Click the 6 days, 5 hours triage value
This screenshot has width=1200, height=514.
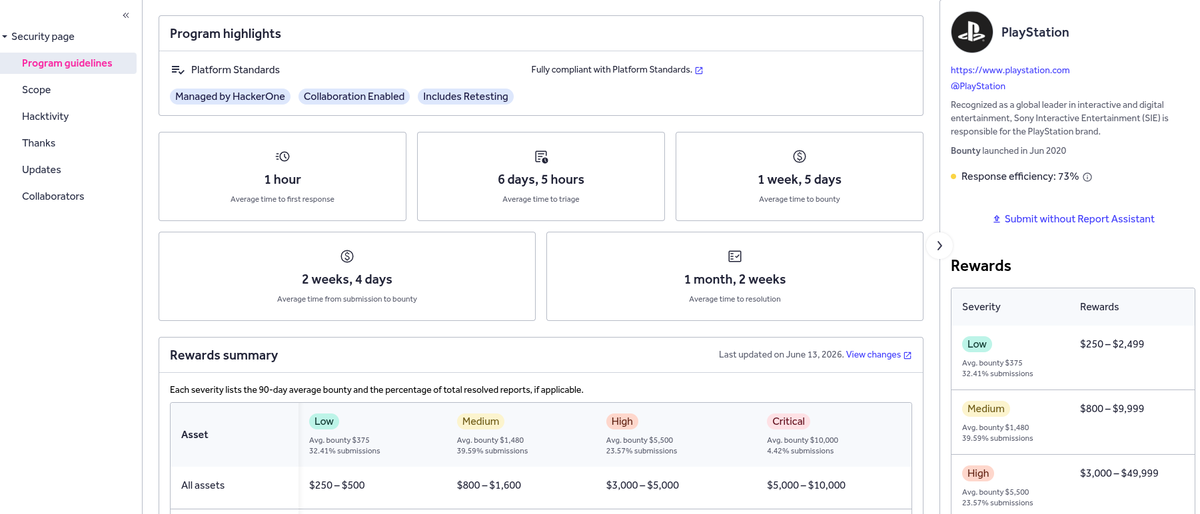(x=541, y=180)
